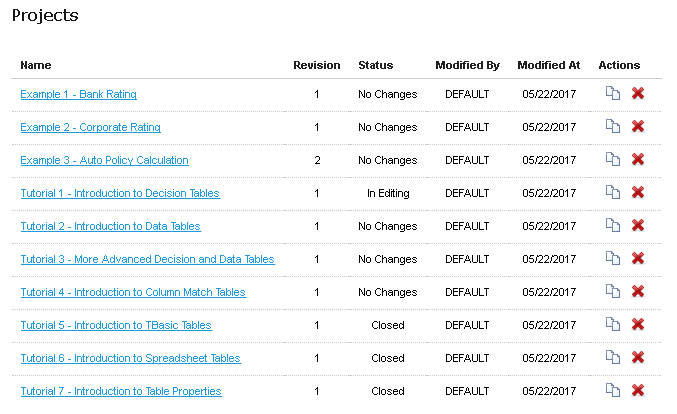Viewport: 677px width, 414px height.
Task: Copy the Tutorial 5 TBasic Tables project
Action: click(x=613, y=325)
